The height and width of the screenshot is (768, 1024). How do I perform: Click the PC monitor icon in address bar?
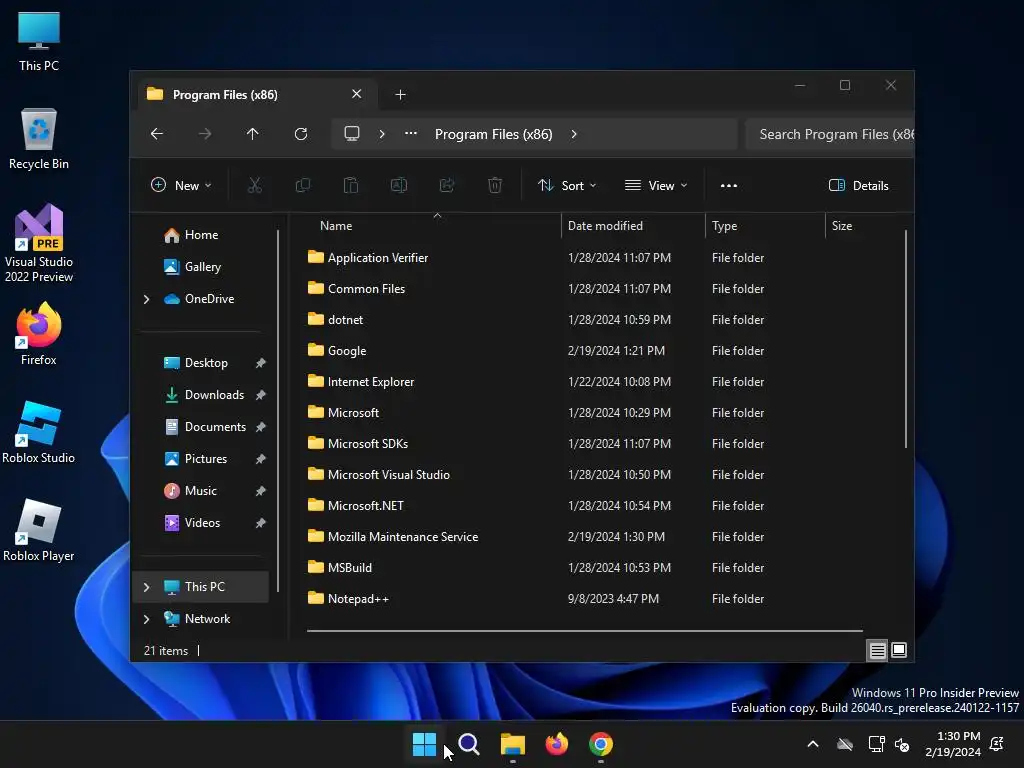tap(352, 134)
